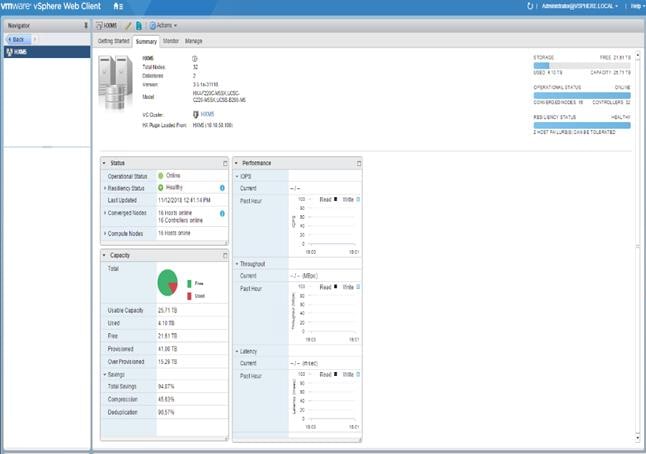Viewport: 646px width, 454px height.
Task: Click the Converged Nodes info icon
Action: pyautogui.click(x=222, y=213)
